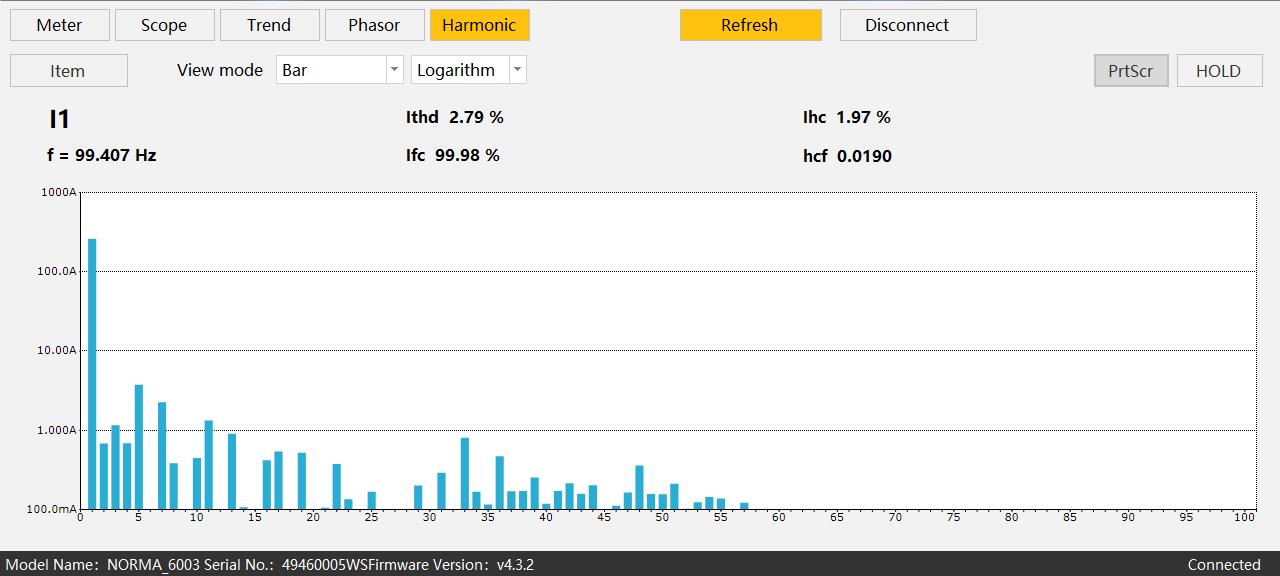Expand the Bar view mode dropdown arrow
This screenshot has height=576, width=1280.
tap(394, 70)
